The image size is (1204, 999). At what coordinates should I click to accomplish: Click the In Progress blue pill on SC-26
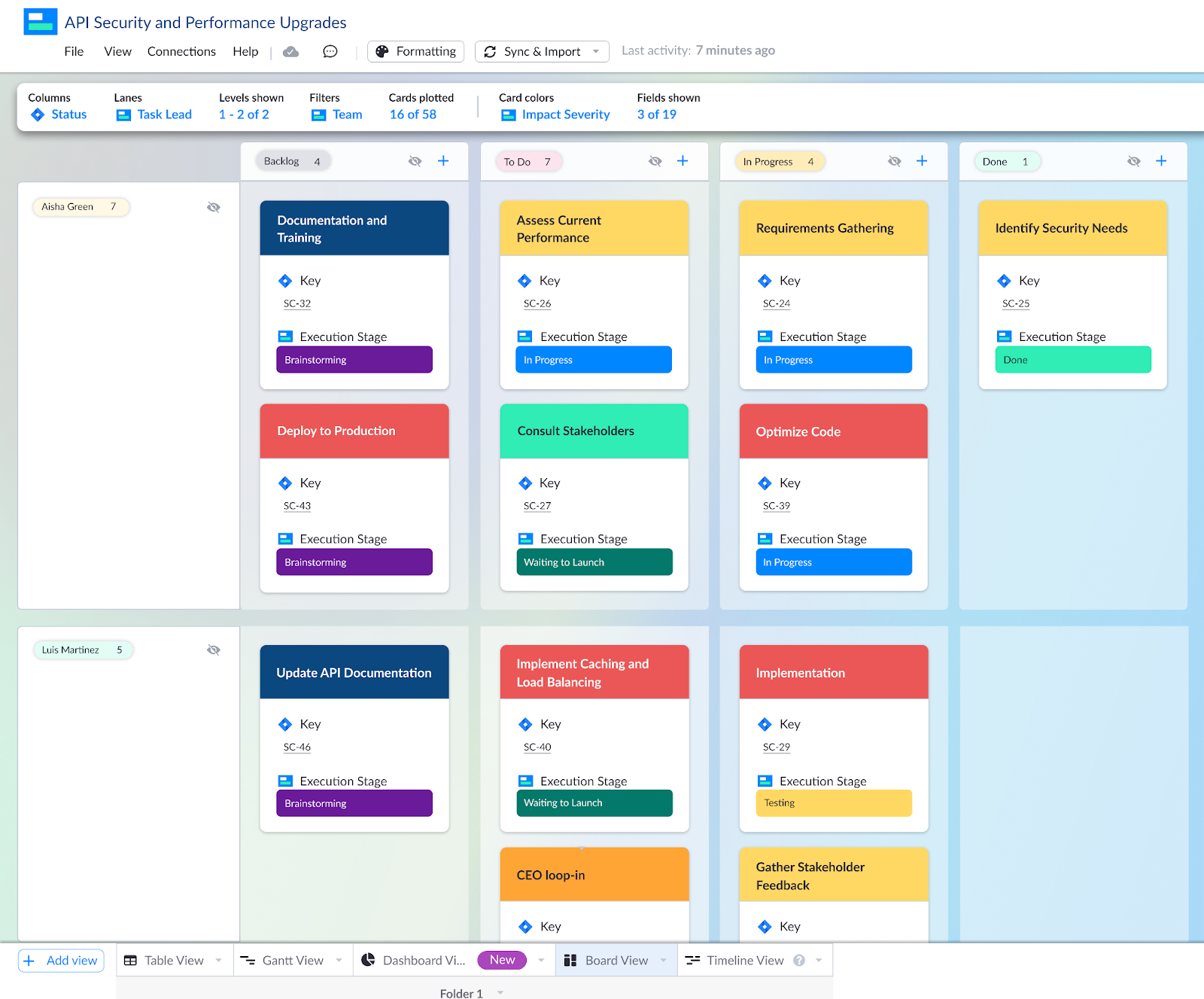coord(594,360)
